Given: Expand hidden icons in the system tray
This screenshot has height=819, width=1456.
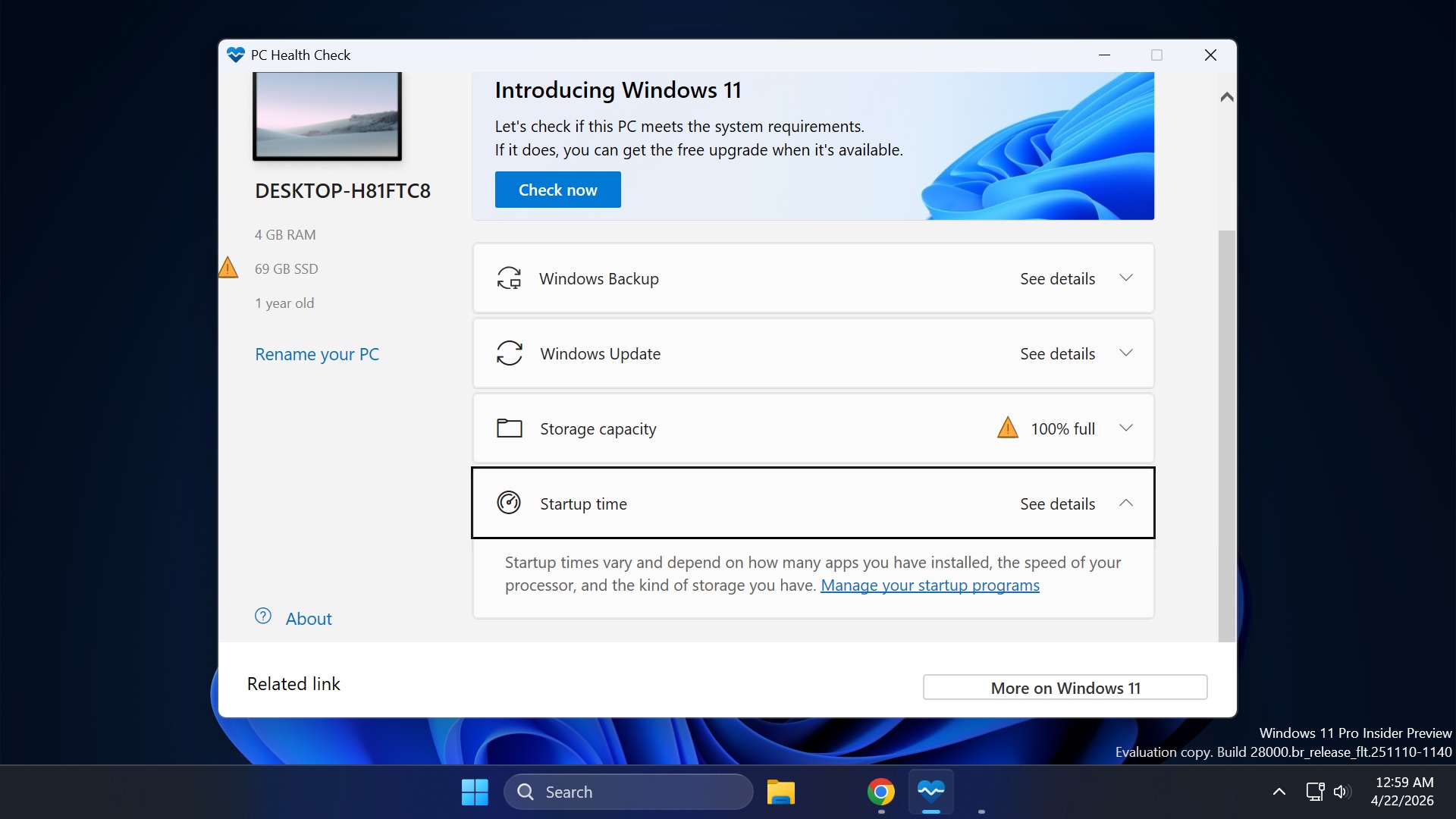Looking at the screenshot, I should [1279, 791].
